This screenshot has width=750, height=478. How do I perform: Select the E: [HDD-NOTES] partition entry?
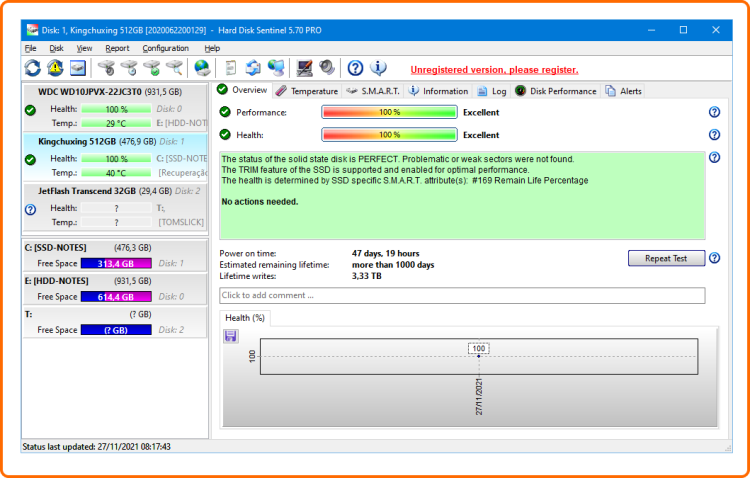115,289
